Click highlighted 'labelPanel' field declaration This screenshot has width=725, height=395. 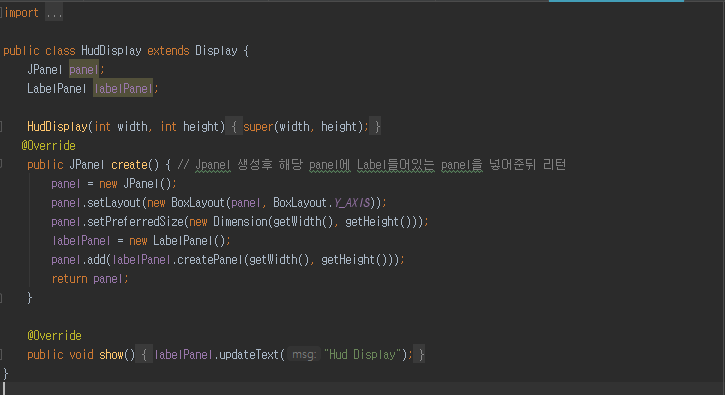(123, 88)
